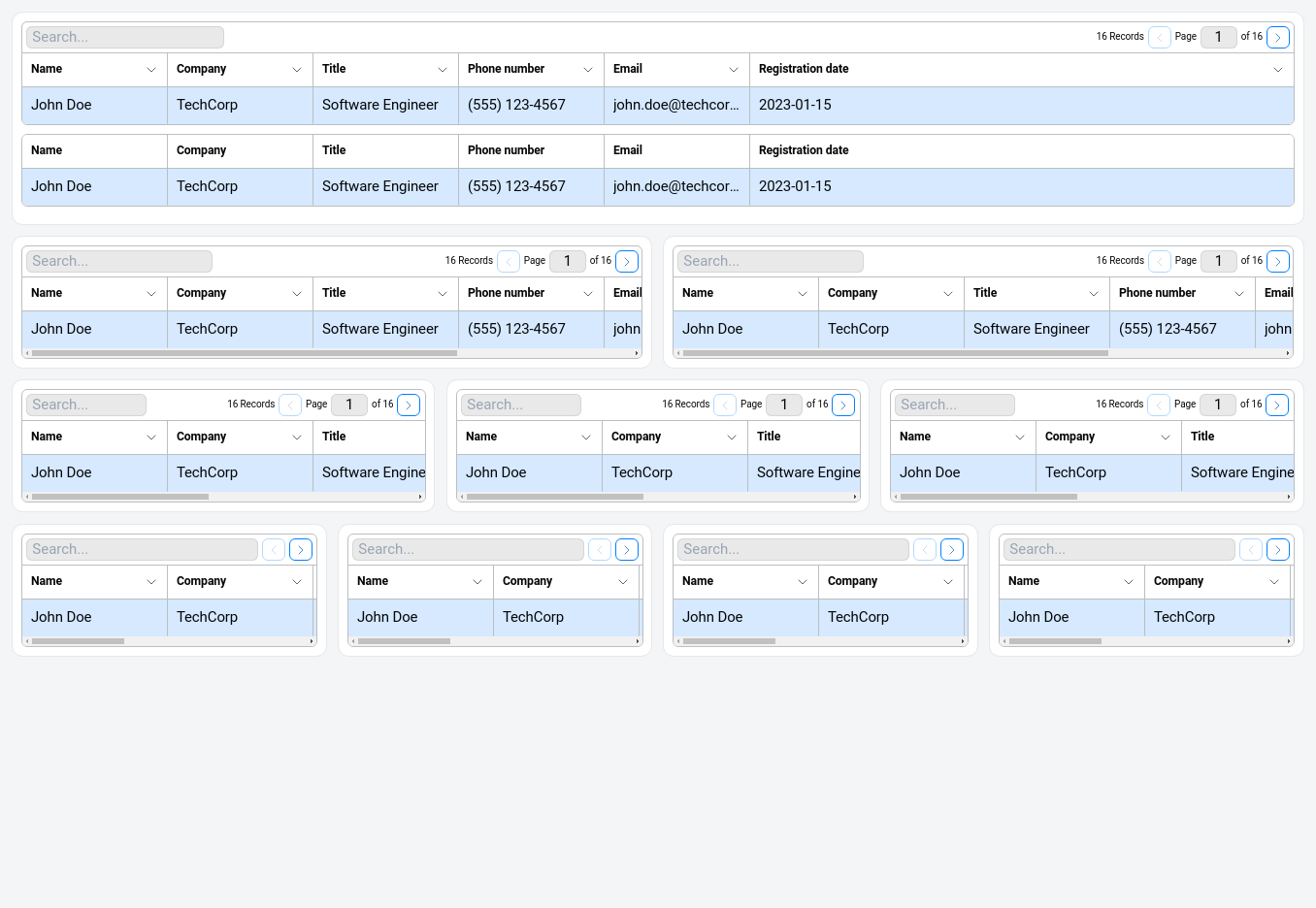Image resolution: width=1316 pixels, height=908 pixels.
Task: Click left scroll arrow of the third row's right table
Action: pos(896,497)
